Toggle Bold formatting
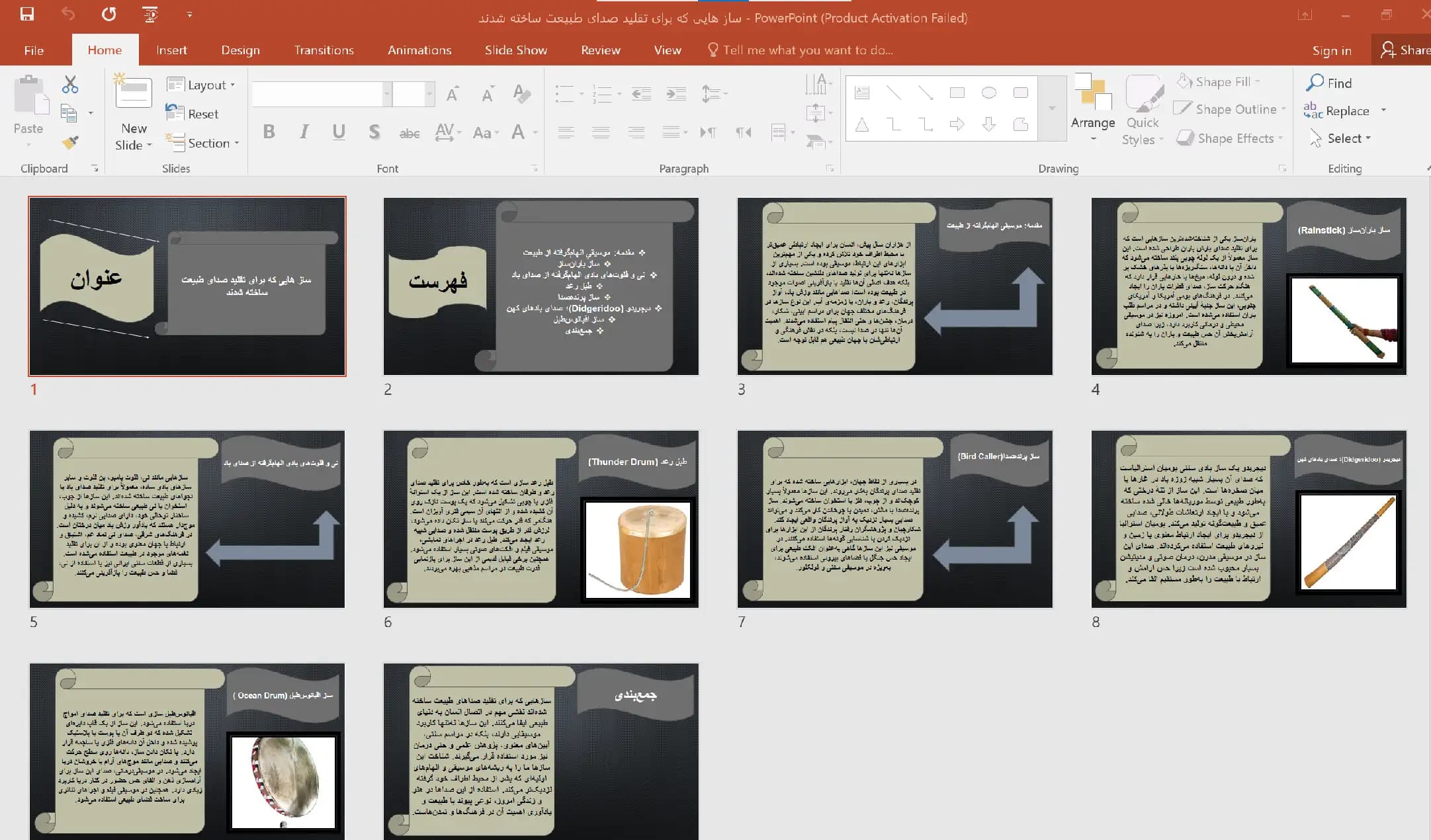 tap(269, 132)
